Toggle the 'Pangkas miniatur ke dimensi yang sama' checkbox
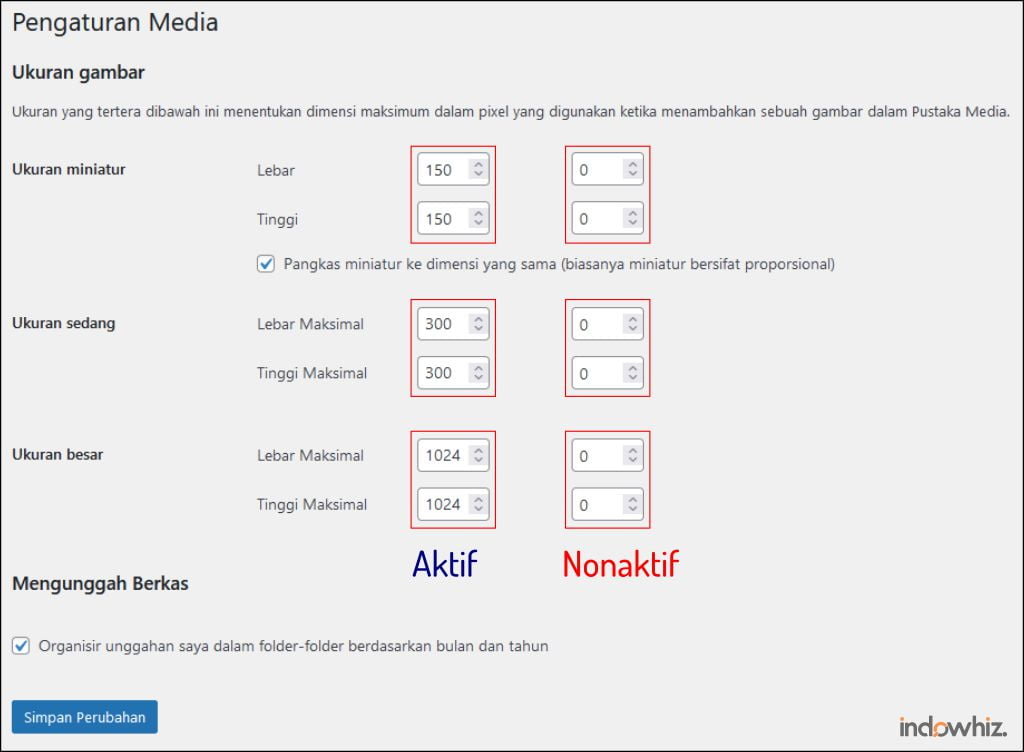This screenshot has height=752, width=1024. [266, 264]
